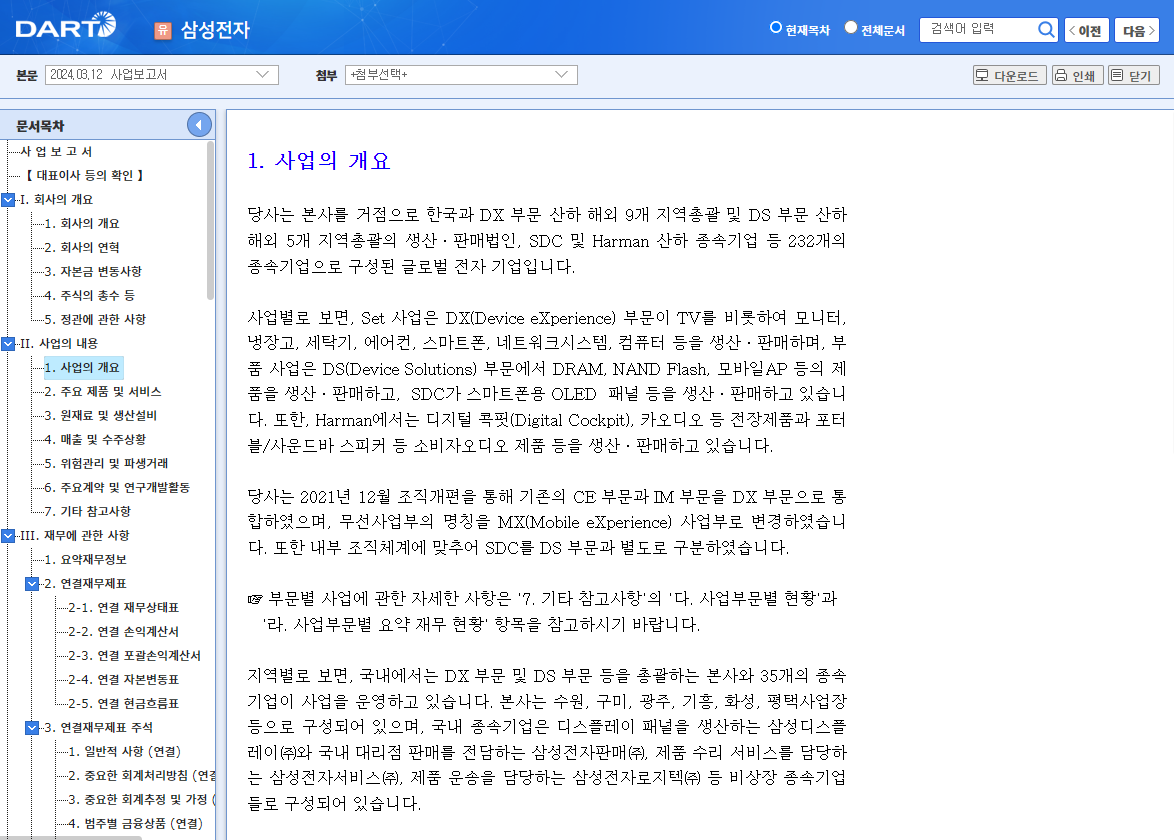Collapse the III. 재무에 관한 사항 tree node

tap(8, 536)
